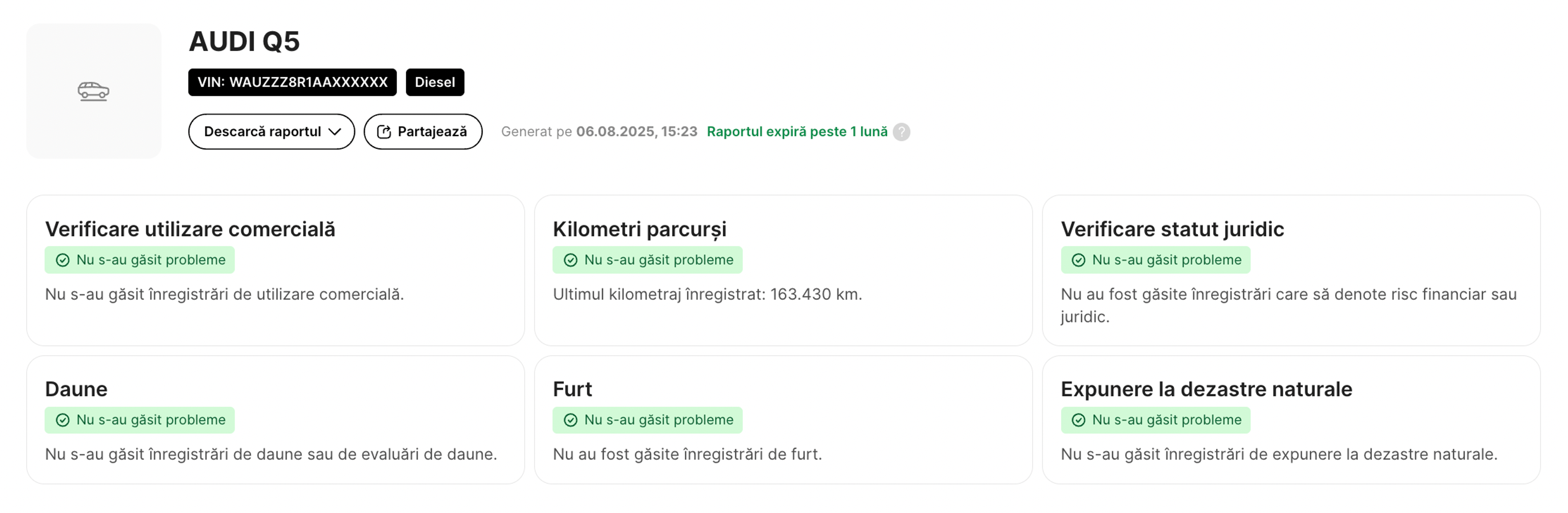This screenshot has width=1568, height=513.
Task: Toggle the 'Nu s-au găsit probleme' badge under Daune
Action: click(139, 419)
